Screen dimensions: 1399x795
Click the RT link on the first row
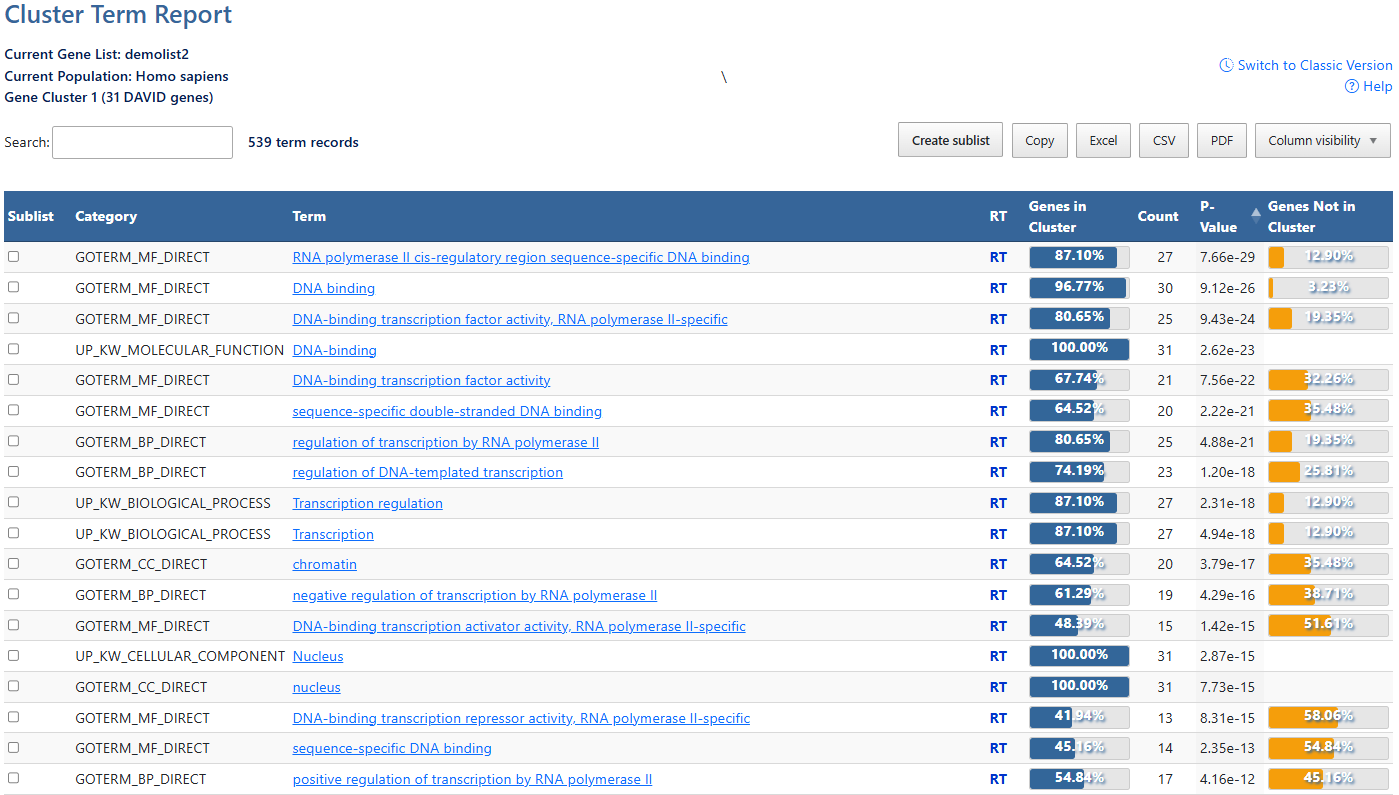(998, 257)
